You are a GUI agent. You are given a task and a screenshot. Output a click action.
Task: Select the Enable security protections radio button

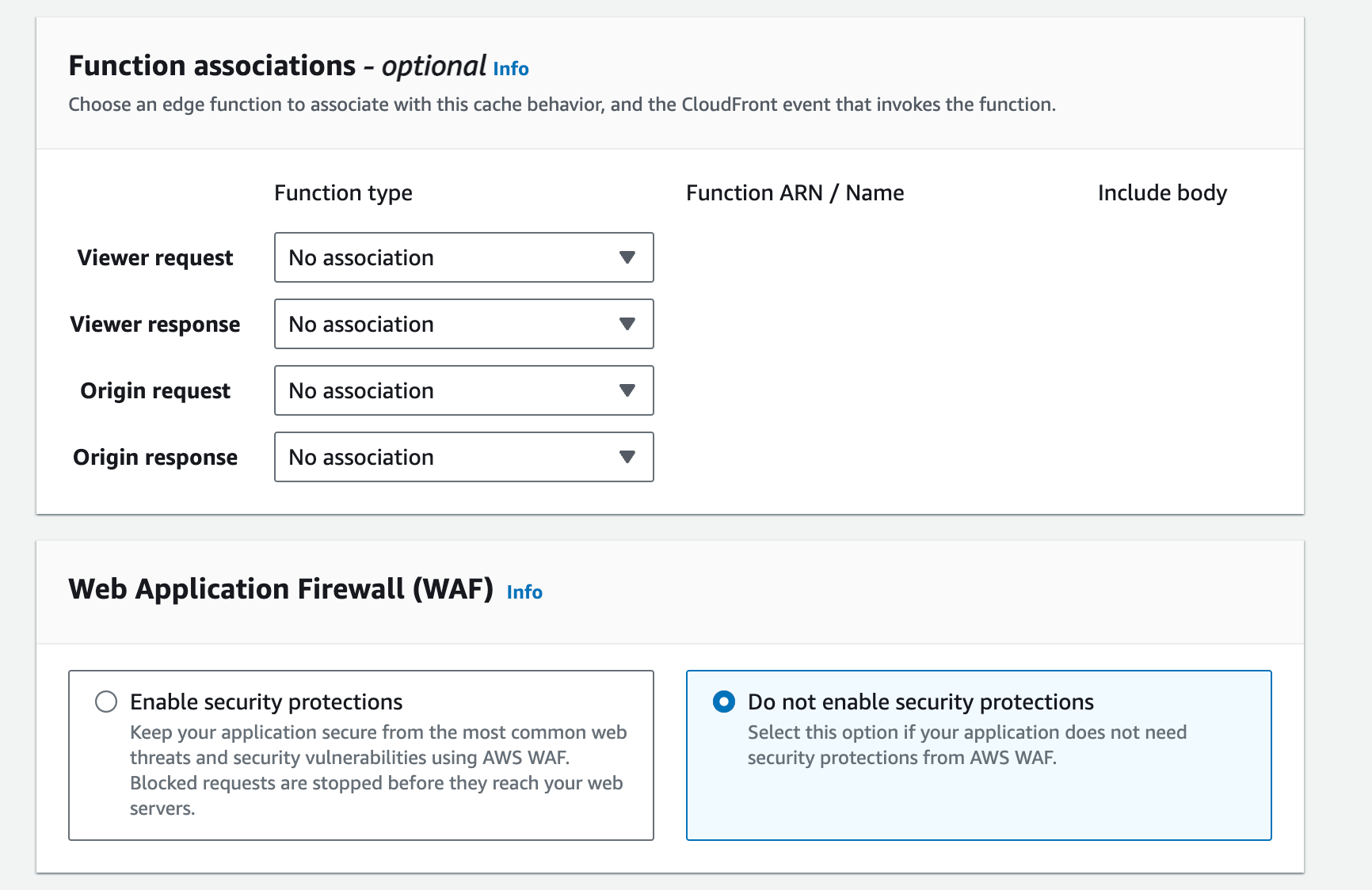[106, 702]
